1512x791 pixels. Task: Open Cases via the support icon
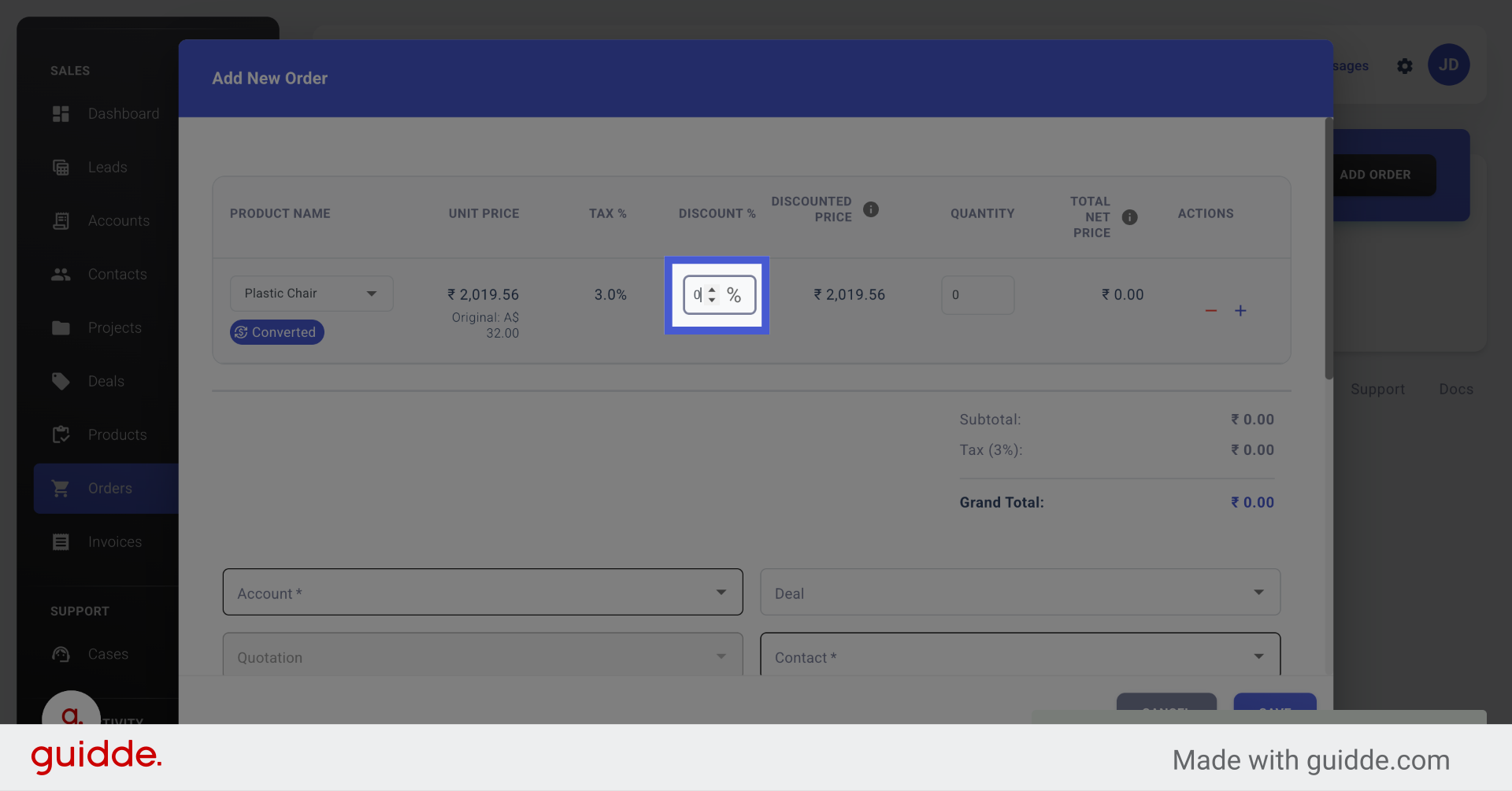(x=61, y=653)
